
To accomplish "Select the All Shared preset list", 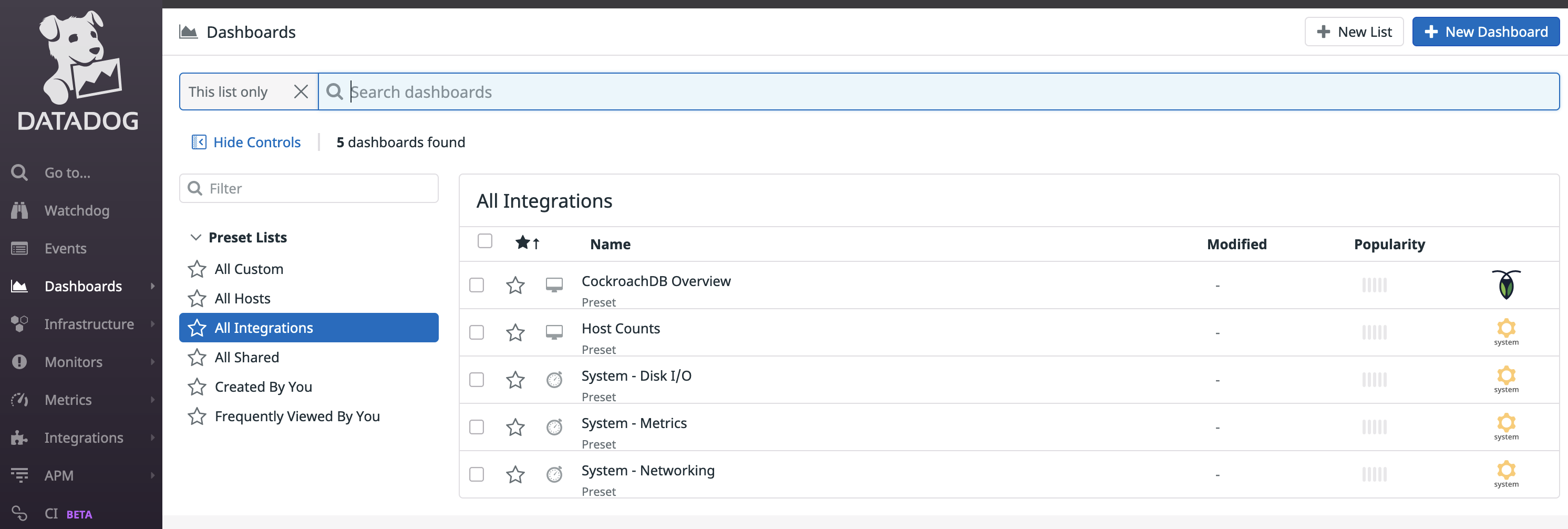I will pyautogui.click(x=246, y=357).
